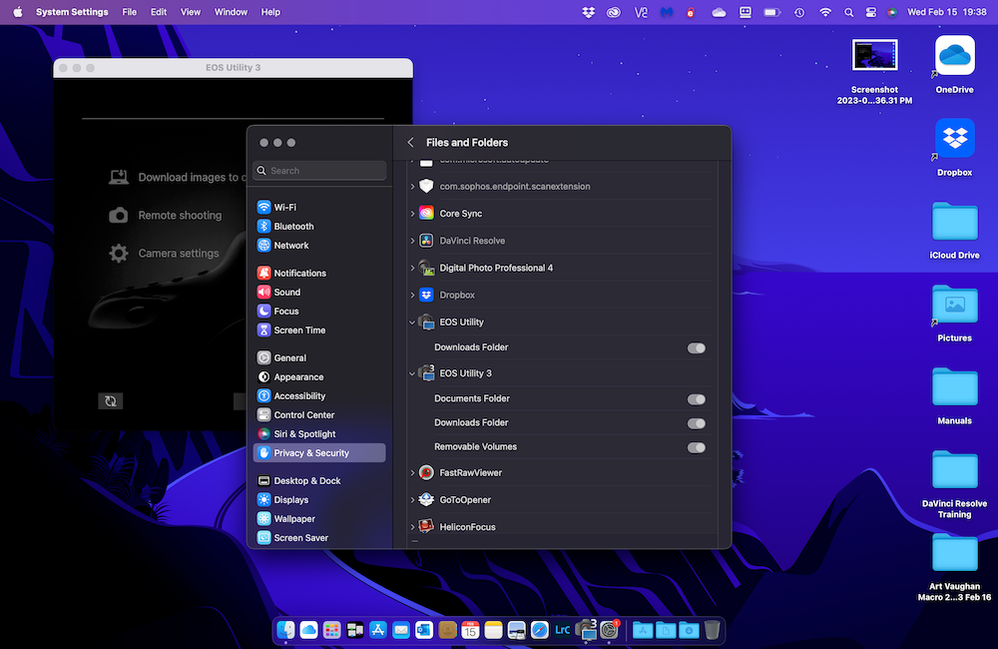The image size is (998, 649).
Task: Open Trash from the Dock
Action: (712, 630)
